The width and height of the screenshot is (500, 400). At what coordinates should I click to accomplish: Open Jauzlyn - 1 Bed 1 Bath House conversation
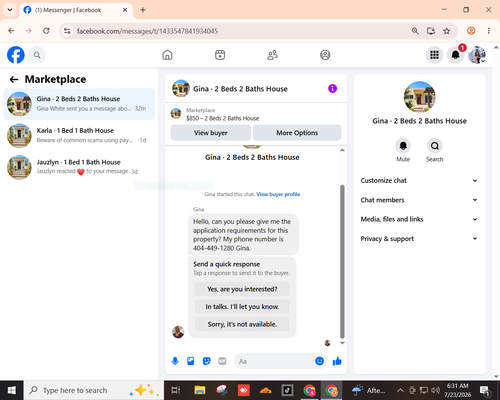click(x=79, y=167)
